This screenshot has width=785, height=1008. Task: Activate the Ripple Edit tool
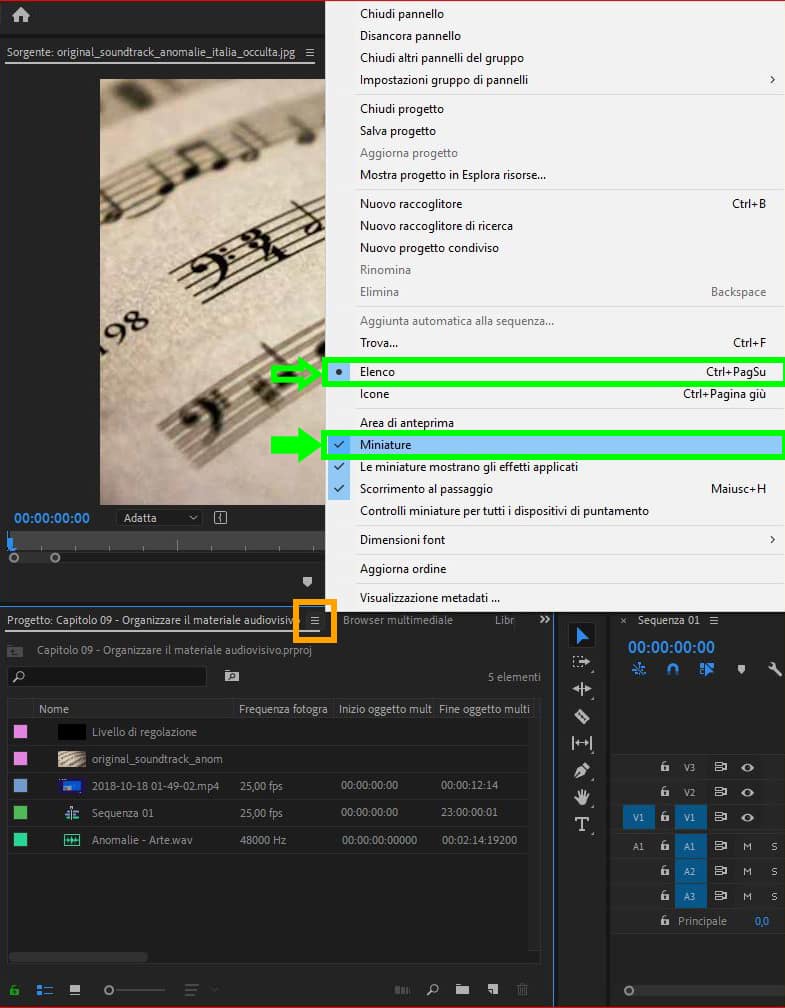point(582,689)
